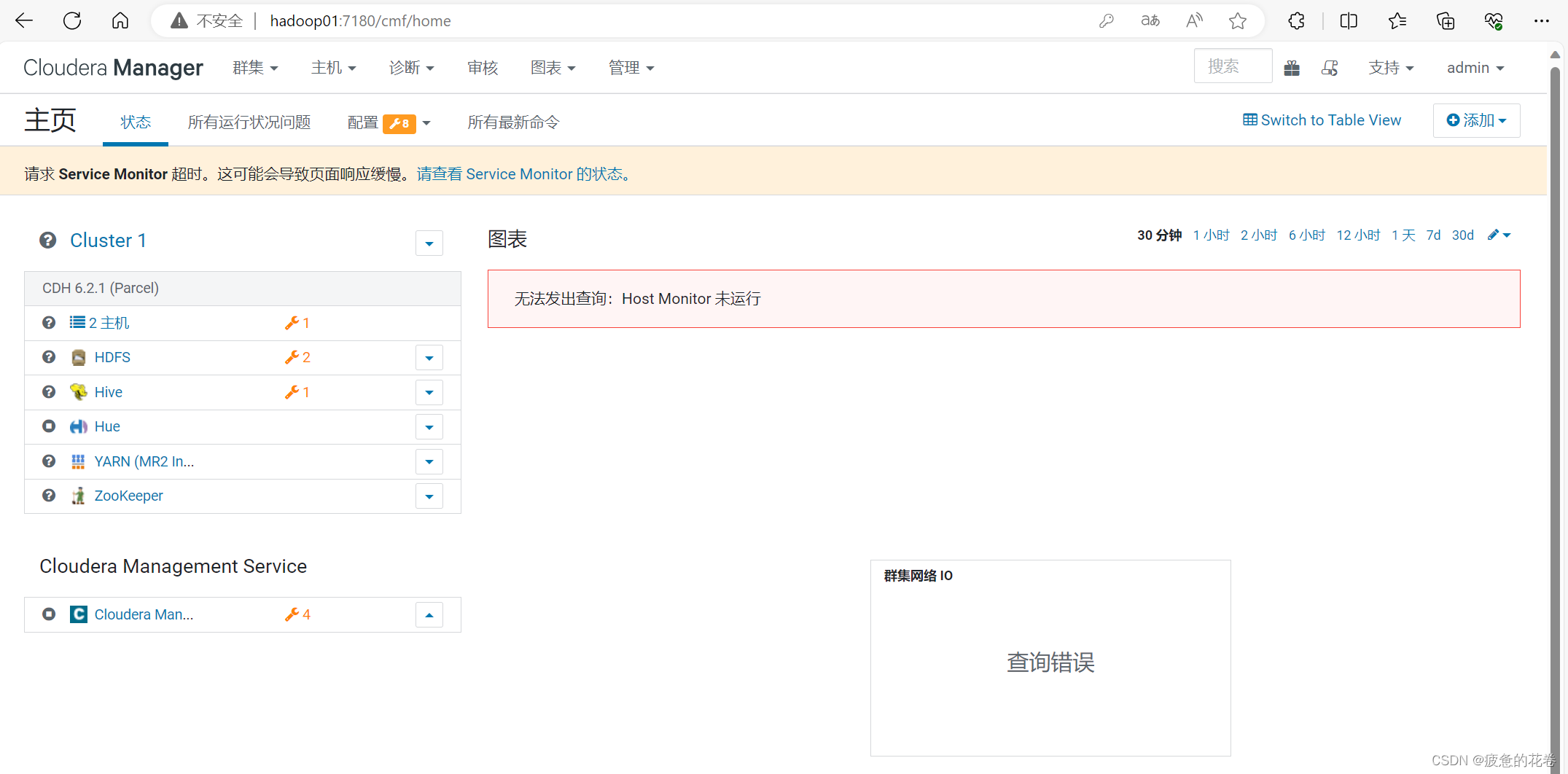Screen dimensions: 1568x774
Task: Open ZooKeeper actions dropdown arrow
Action: coord(429,496)
